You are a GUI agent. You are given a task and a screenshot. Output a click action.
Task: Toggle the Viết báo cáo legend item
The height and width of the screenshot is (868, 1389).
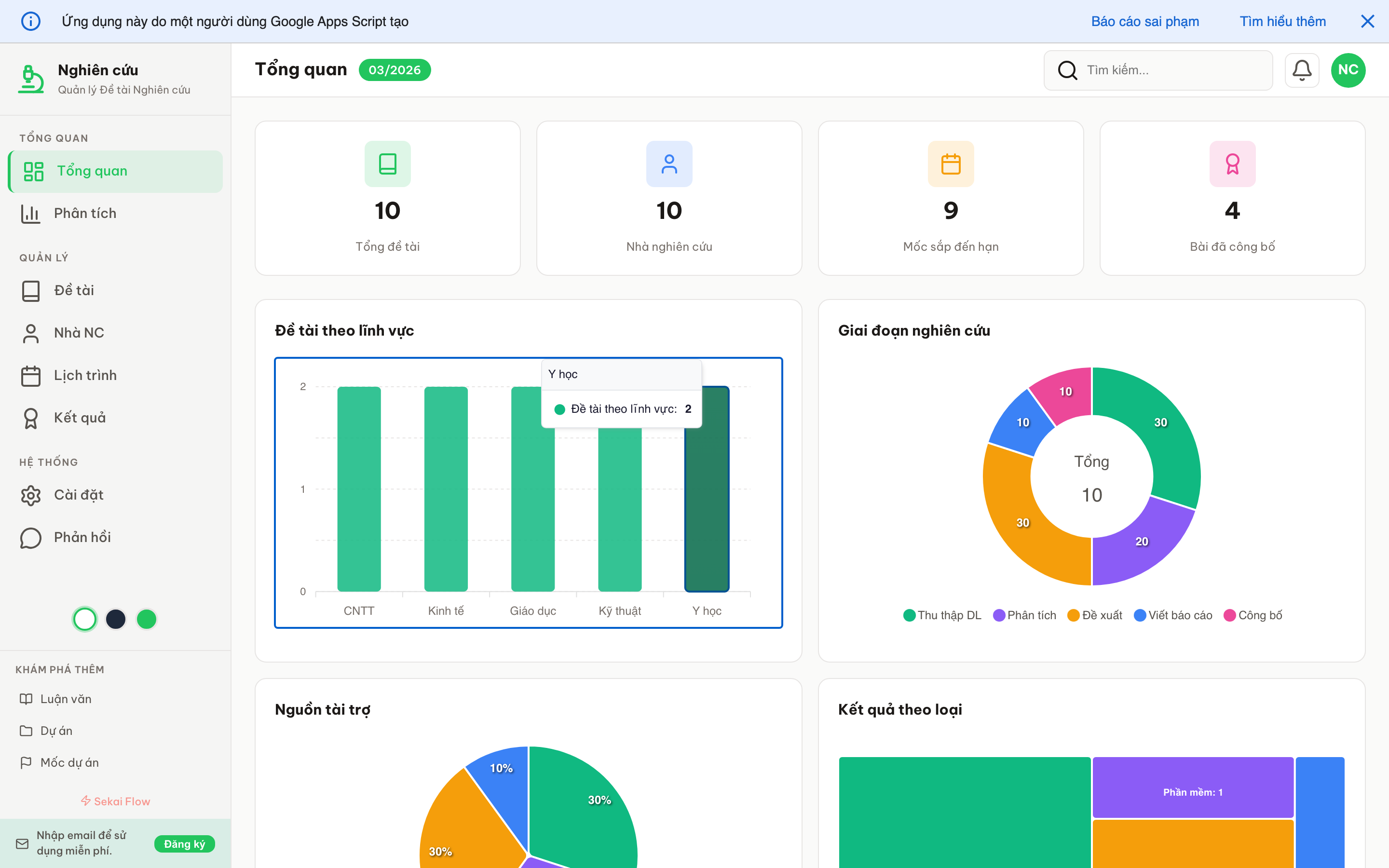(x=1172, y=615)
